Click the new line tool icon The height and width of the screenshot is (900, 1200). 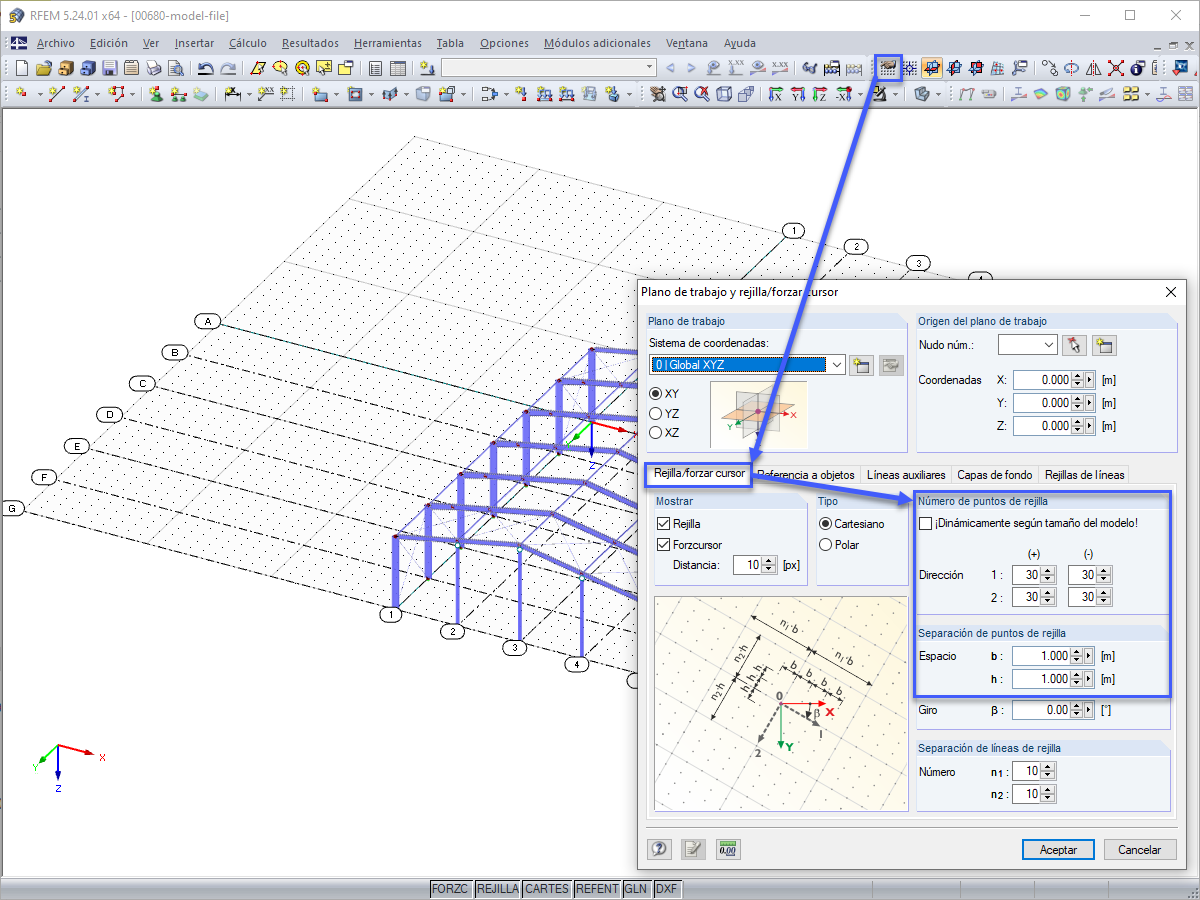(56, 94)
